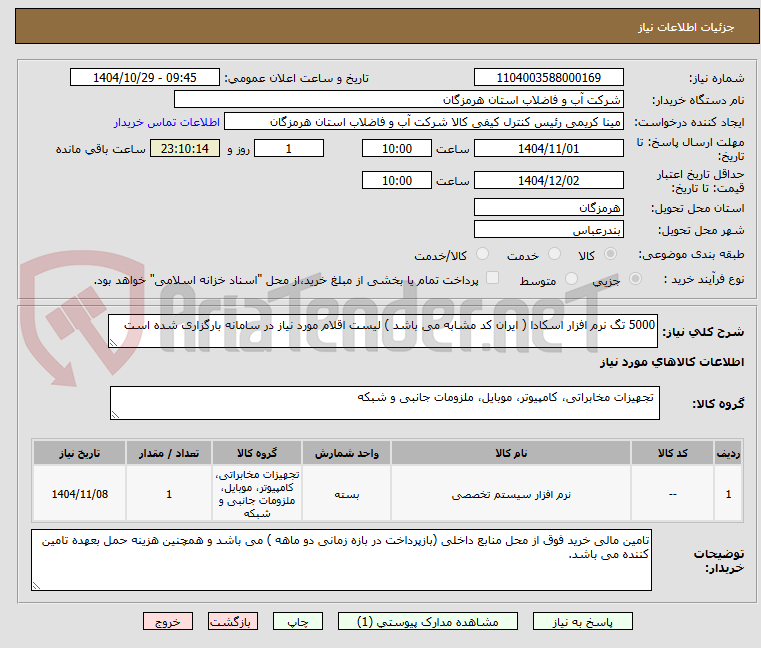Click the row's goods group cell تجهیزات مخابراتی

[x=257, y=494]
